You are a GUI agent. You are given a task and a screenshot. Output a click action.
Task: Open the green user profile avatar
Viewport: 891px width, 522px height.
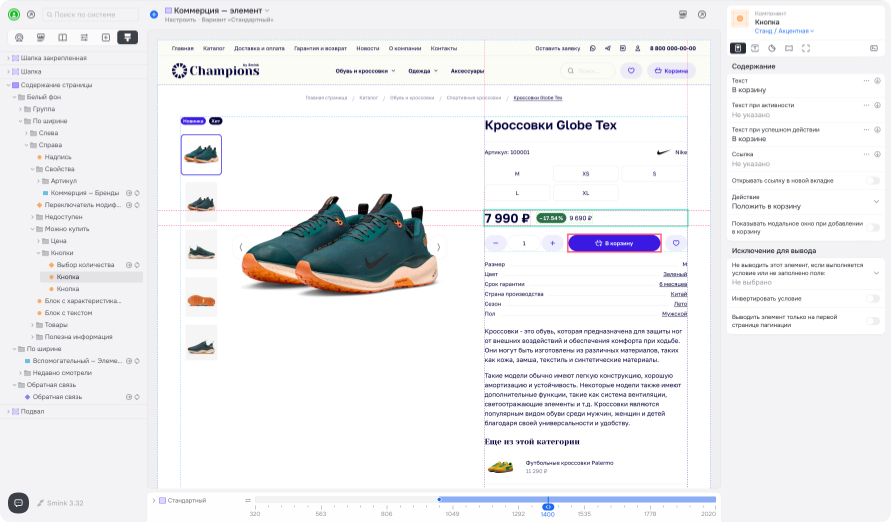click(x=14, y=14)
